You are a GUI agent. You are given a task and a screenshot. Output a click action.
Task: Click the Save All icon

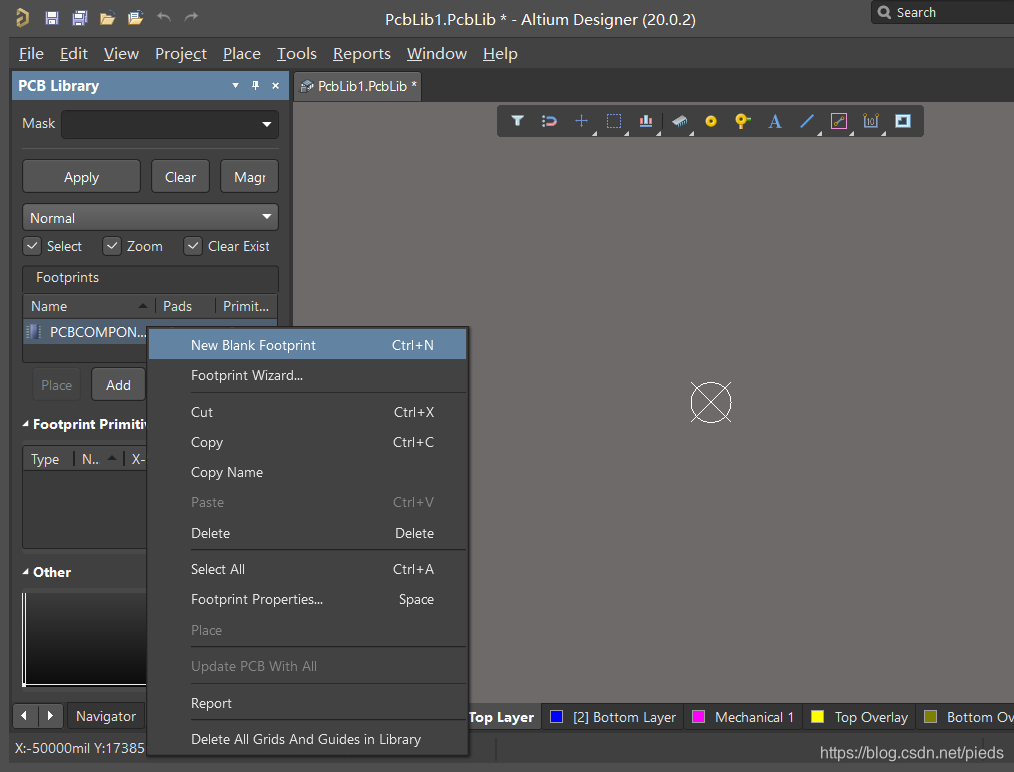pyautogui.click(x=79, y=18)
